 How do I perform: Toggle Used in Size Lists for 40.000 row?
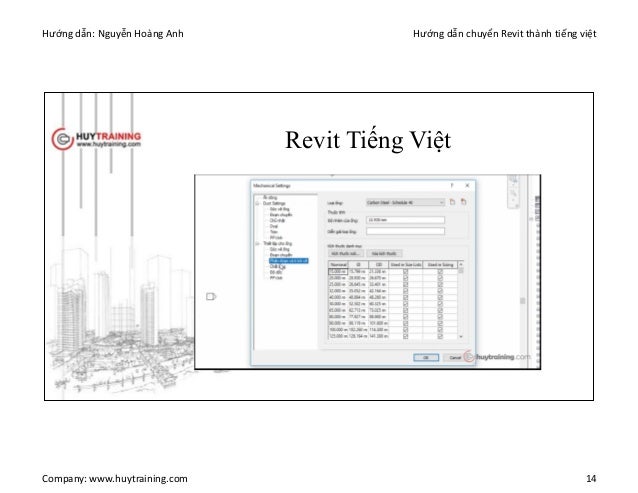click(x=405, y=297)
